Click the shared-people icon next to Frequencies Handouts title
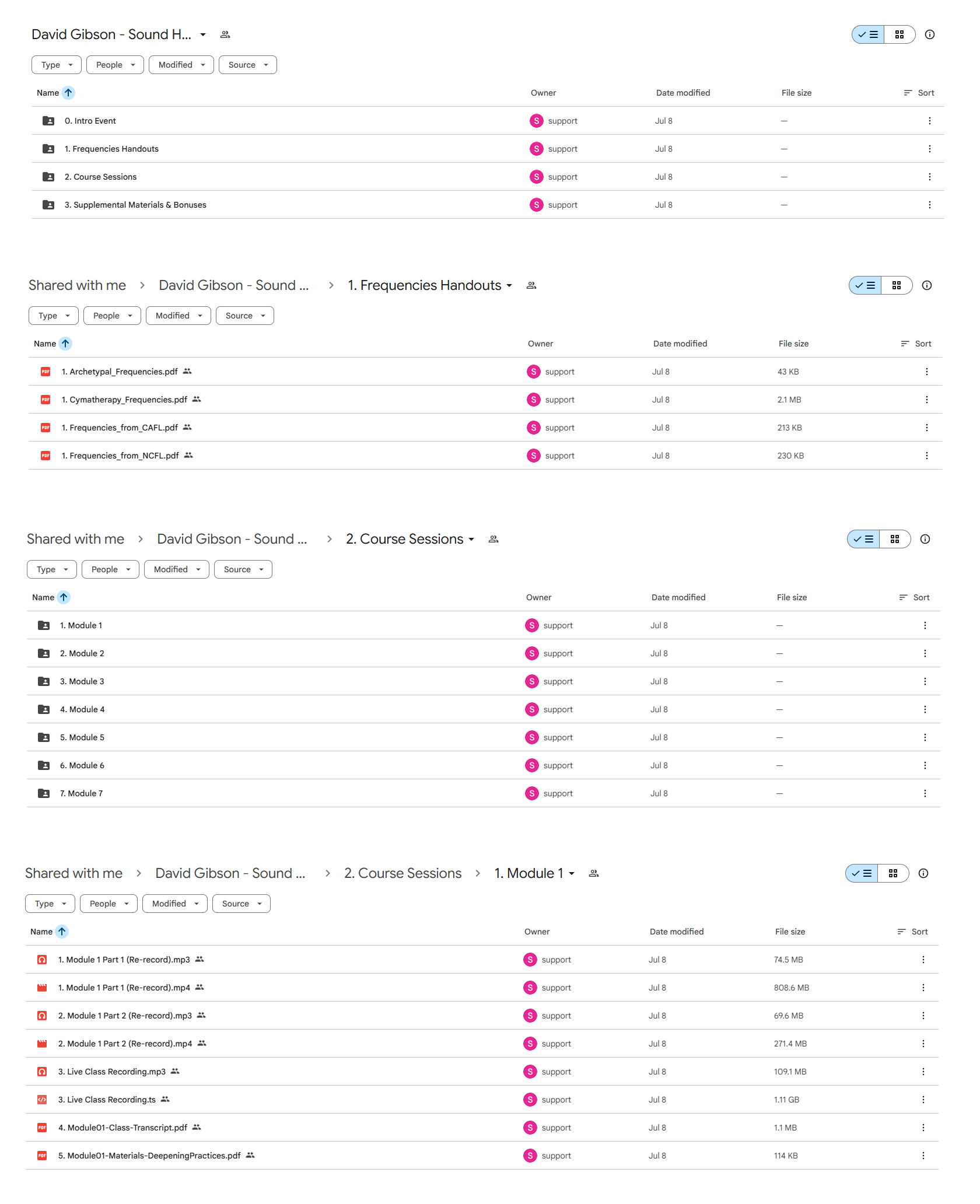Screen dimensions: 980x1204 pos(531,285)
